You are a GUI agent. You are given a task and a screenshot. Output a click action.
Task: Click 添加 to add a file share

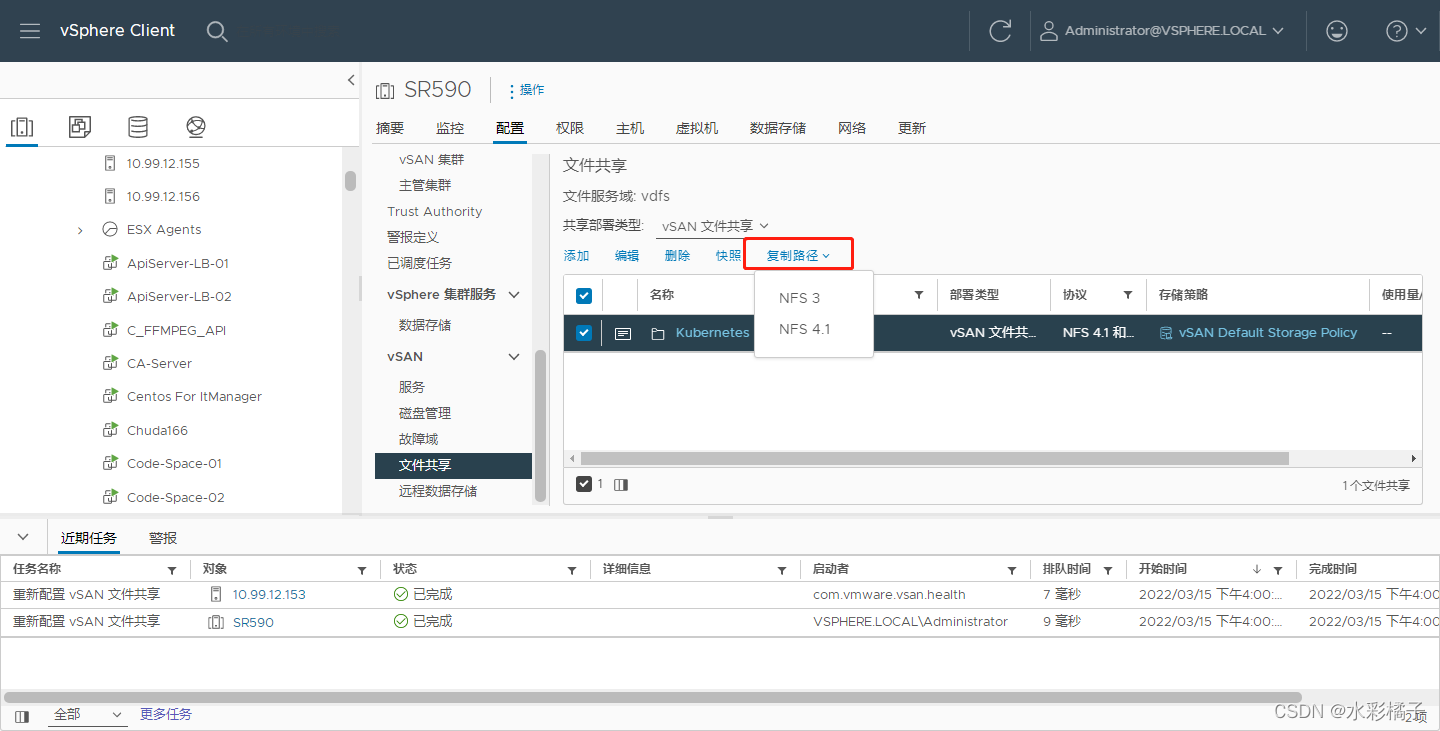[577, 256]
